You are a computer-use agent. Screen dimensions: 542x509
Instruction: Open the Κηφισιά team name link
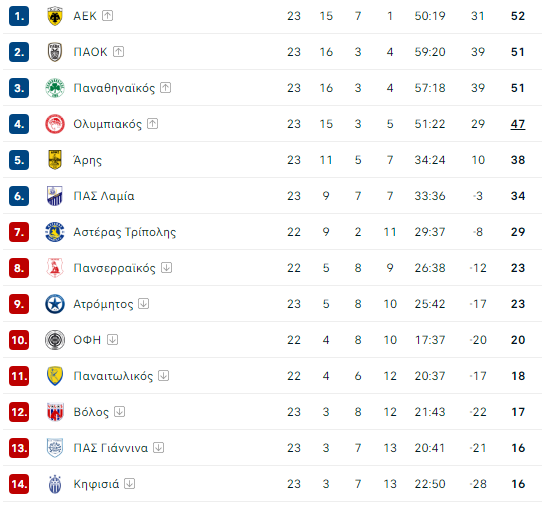(96, 484)
